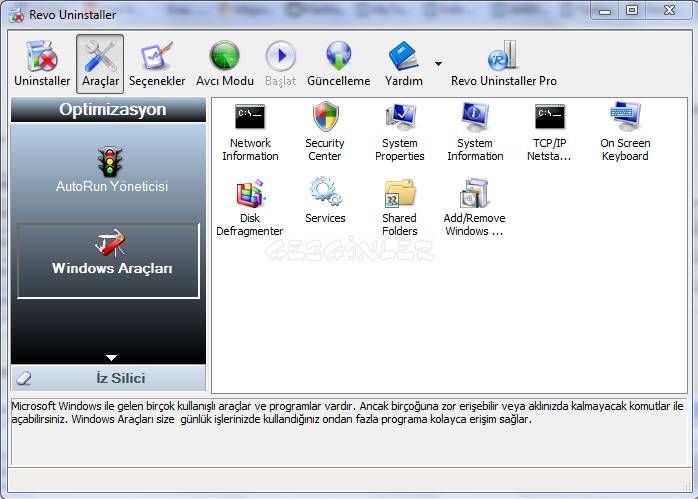The height and width of the screenshot is (499, 698).
Task: Expand the dropdown arrow beside Yardım
Action: [438, 64]
